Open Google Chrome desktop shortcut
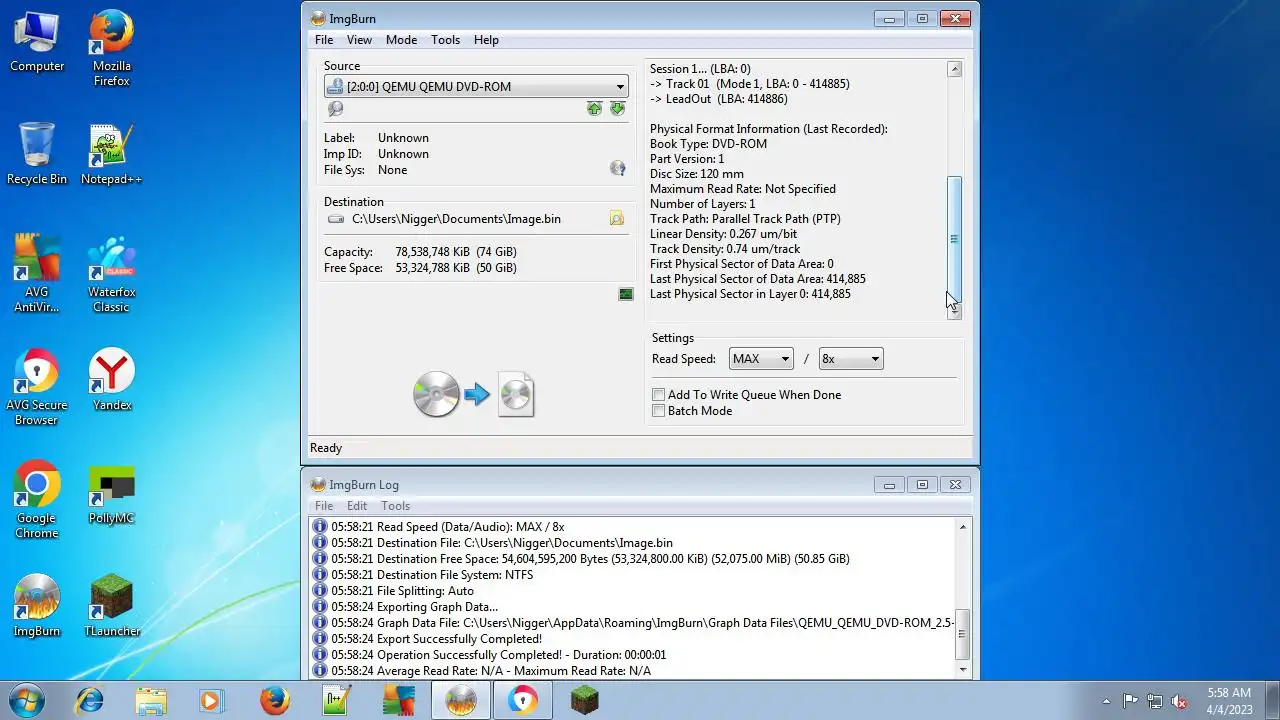1280x720 pixels. pos(37,500)
